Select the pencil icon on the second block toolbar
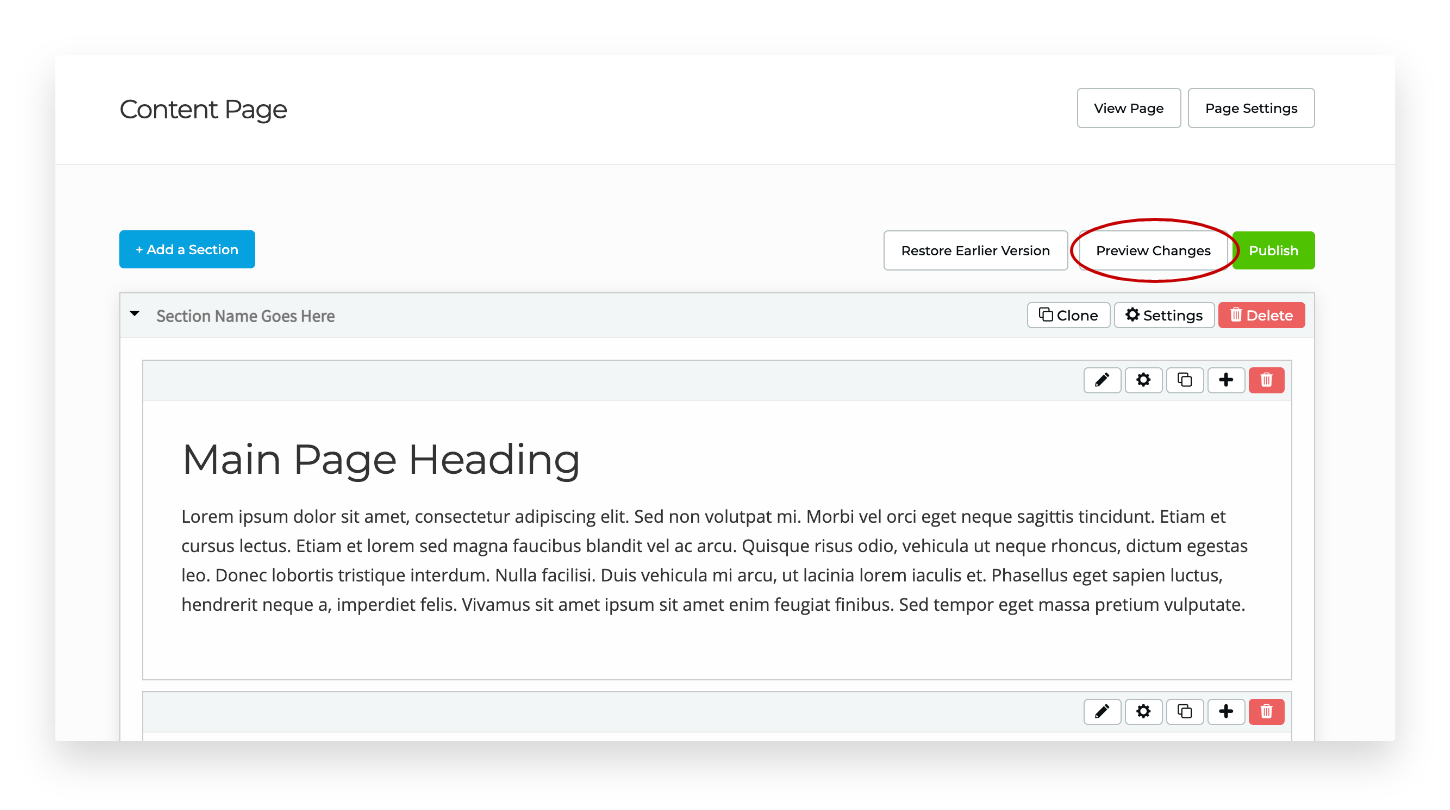The width and height of the screenshot is (1450, 810). point(1102,711)
